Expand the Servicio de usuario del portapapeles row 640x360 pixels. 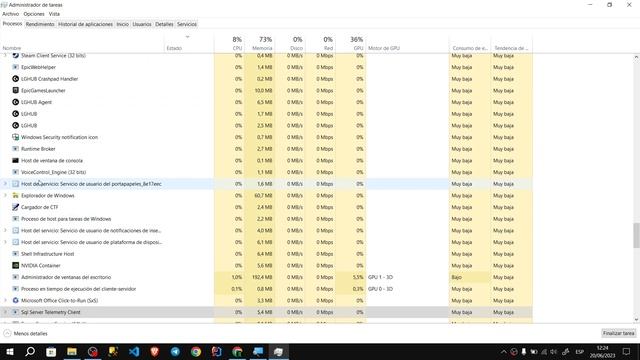pos(5,184)
